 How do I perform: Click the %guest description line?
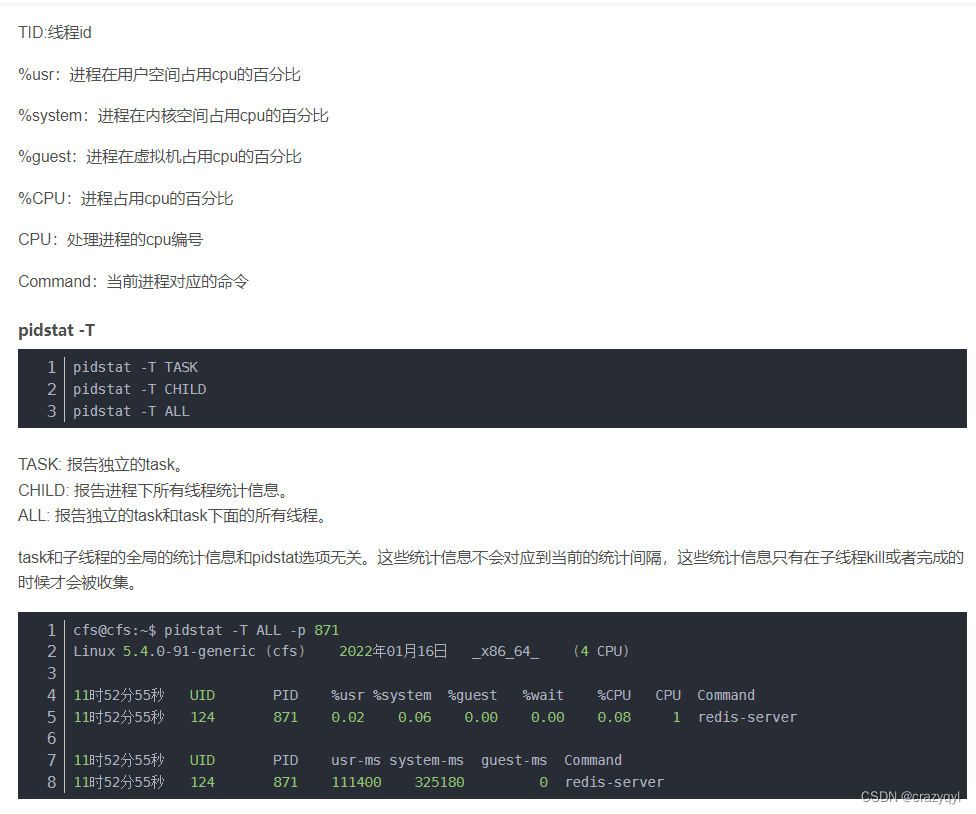pos(160,156)
